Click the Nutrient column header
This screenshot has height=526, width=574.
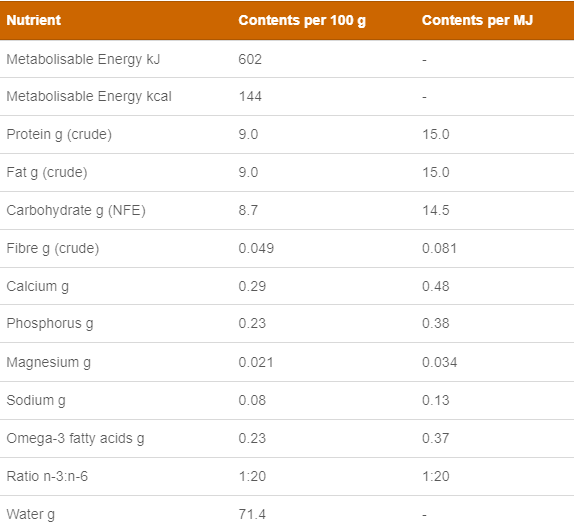pos(34,20)
